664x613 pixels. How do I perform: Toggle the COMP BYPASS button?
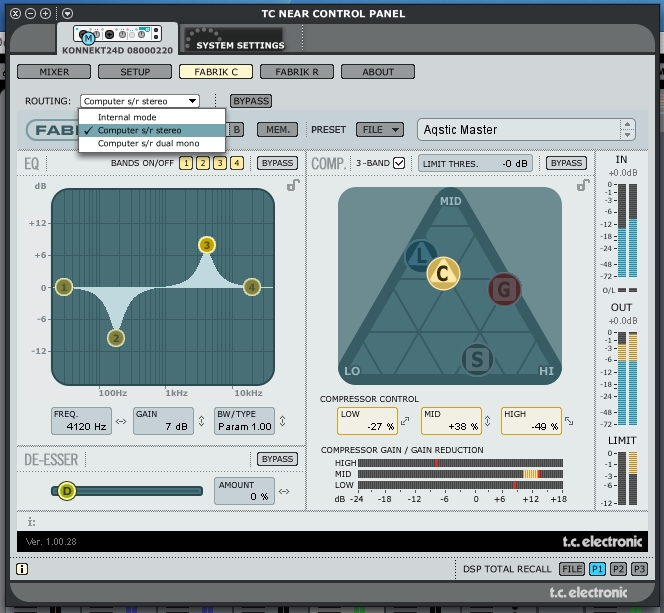click(x=566, y=163)
